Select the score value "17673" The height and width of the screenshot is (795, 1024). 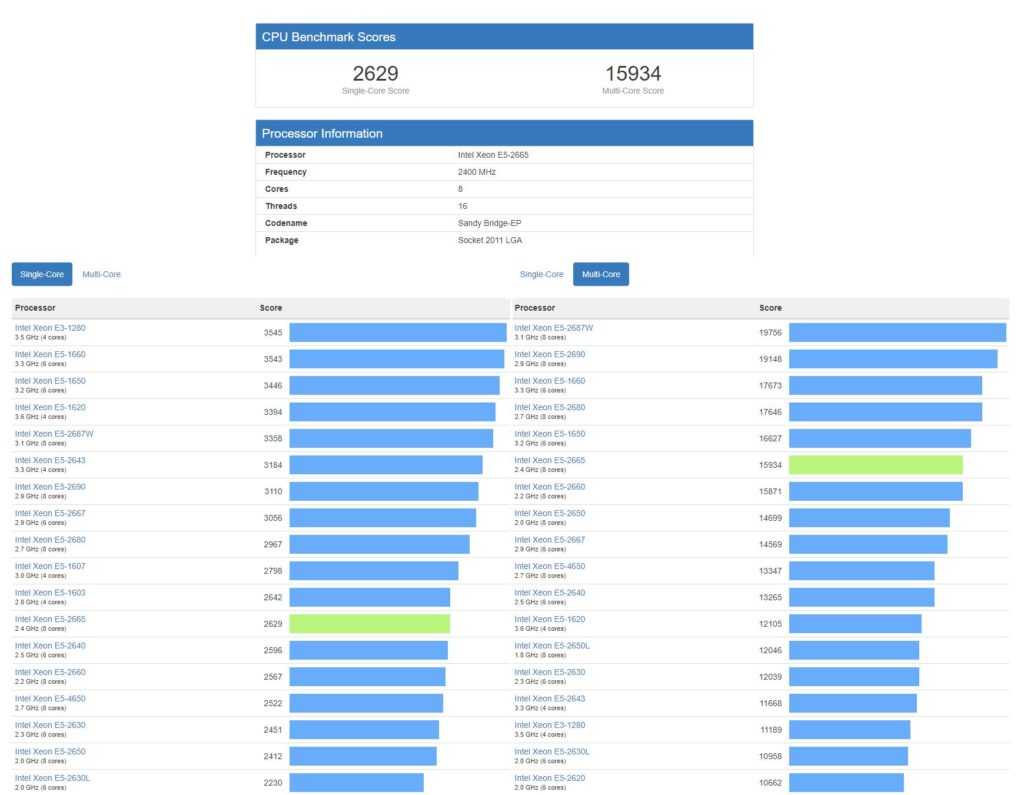[771, 385]
